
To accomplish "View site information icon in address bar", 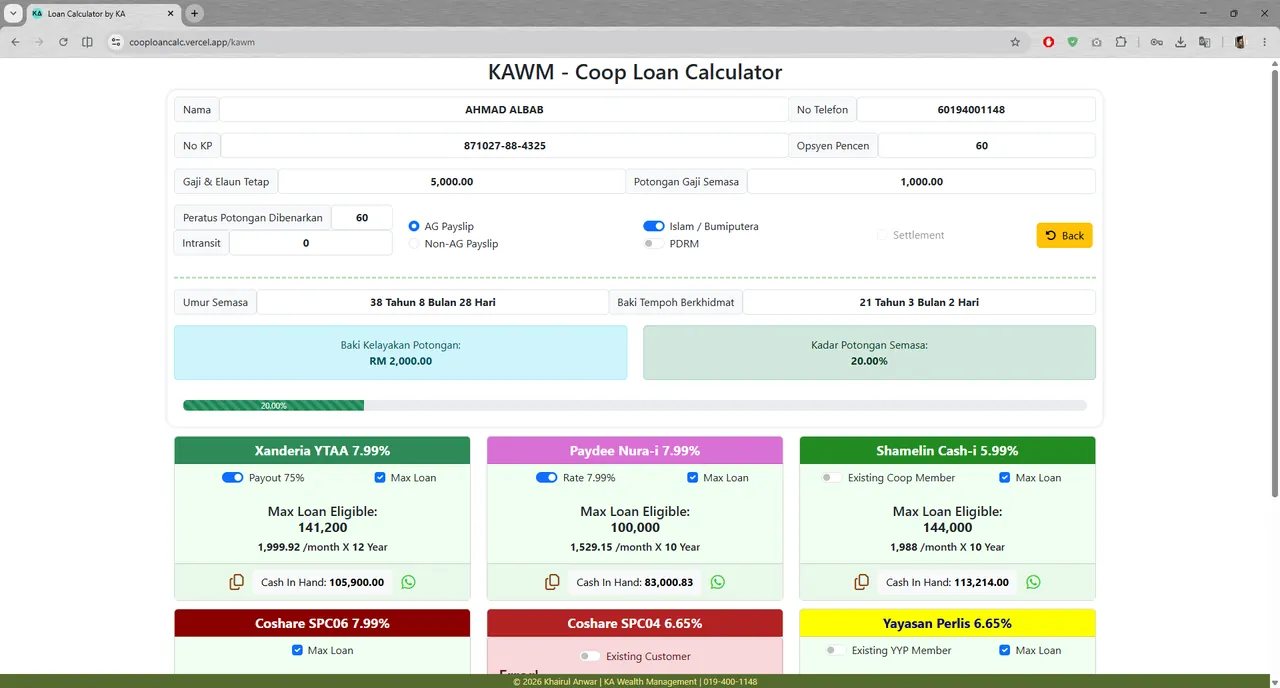I will pyautogui.click(x=115, y=42).
